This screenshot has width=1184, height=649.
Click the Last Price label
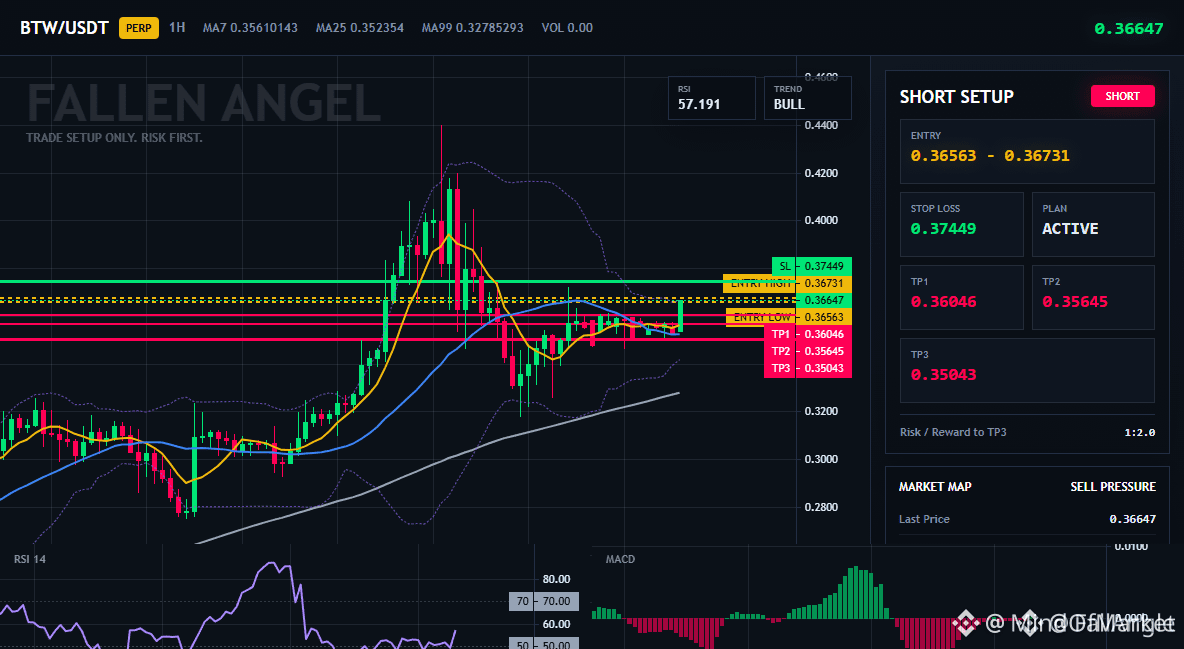[924, 519]
